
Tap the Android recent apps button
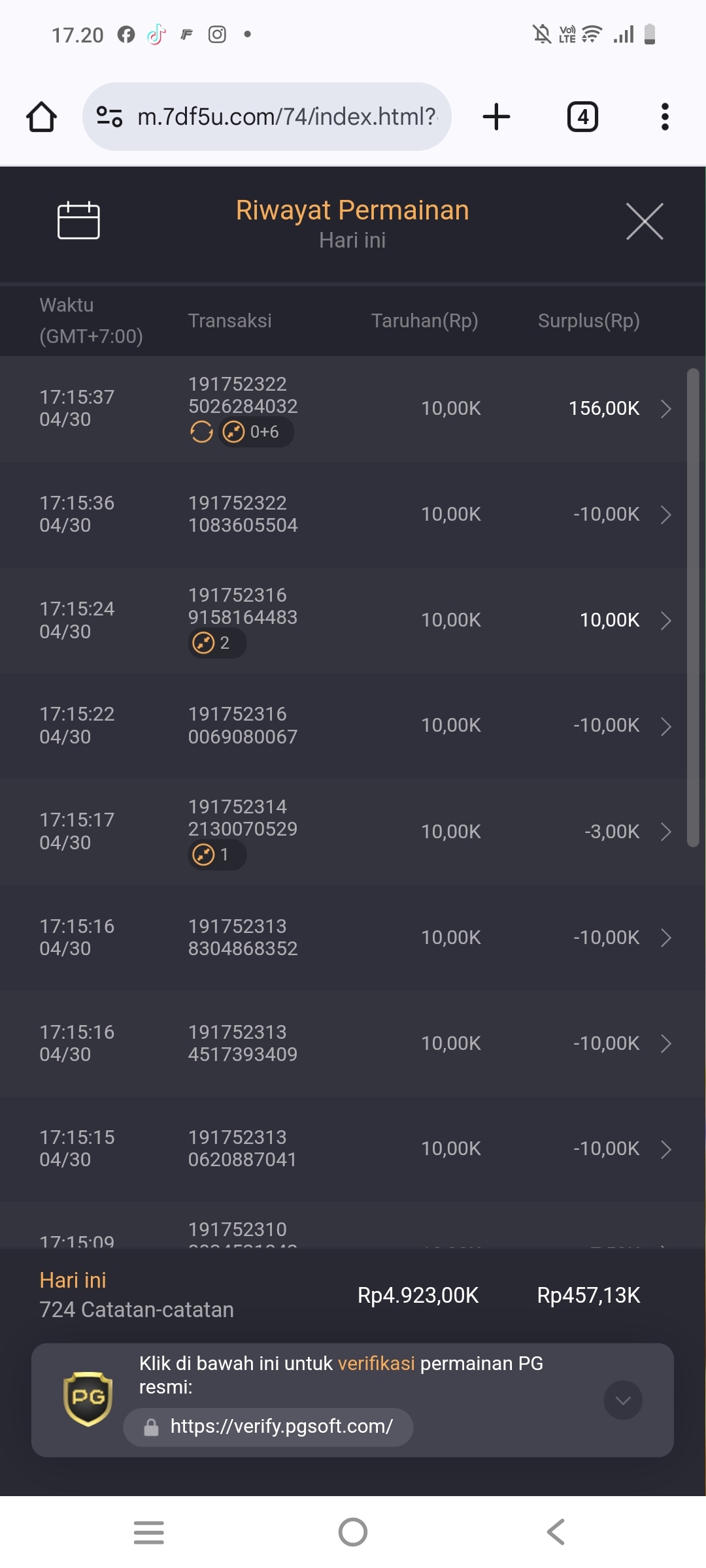[x=149, y=1532]
